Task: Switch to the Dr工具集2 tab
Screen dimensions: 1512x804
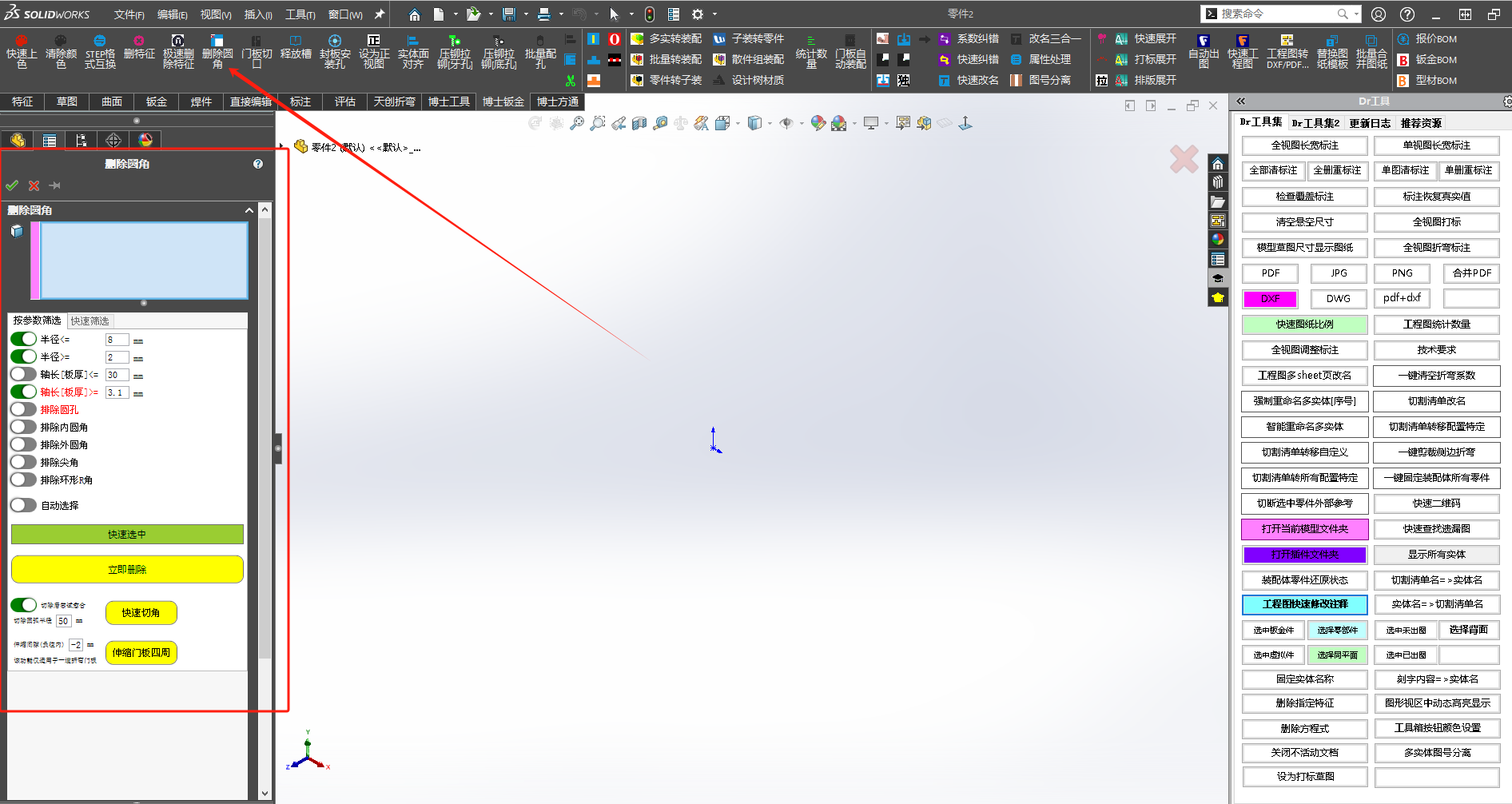Action: coord(1315,123)
